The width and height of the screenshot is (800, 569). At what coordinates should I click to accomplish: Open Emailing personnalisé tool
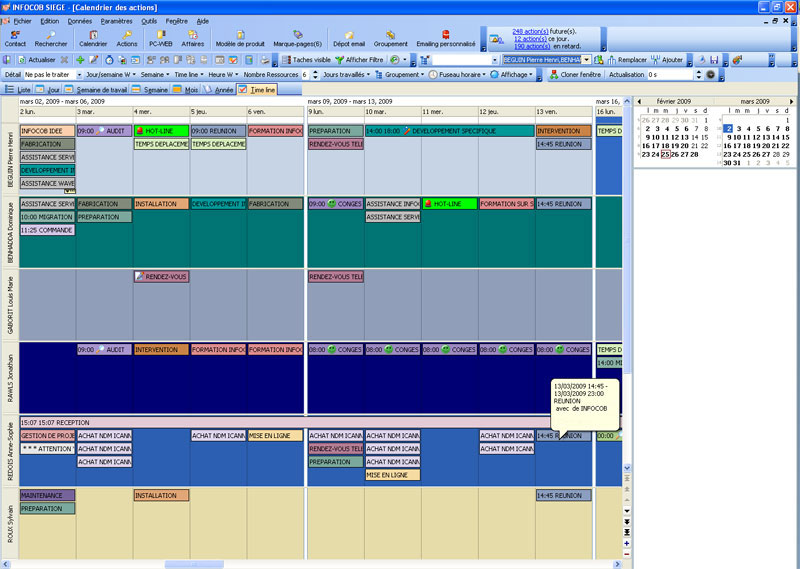pos(446,38)
